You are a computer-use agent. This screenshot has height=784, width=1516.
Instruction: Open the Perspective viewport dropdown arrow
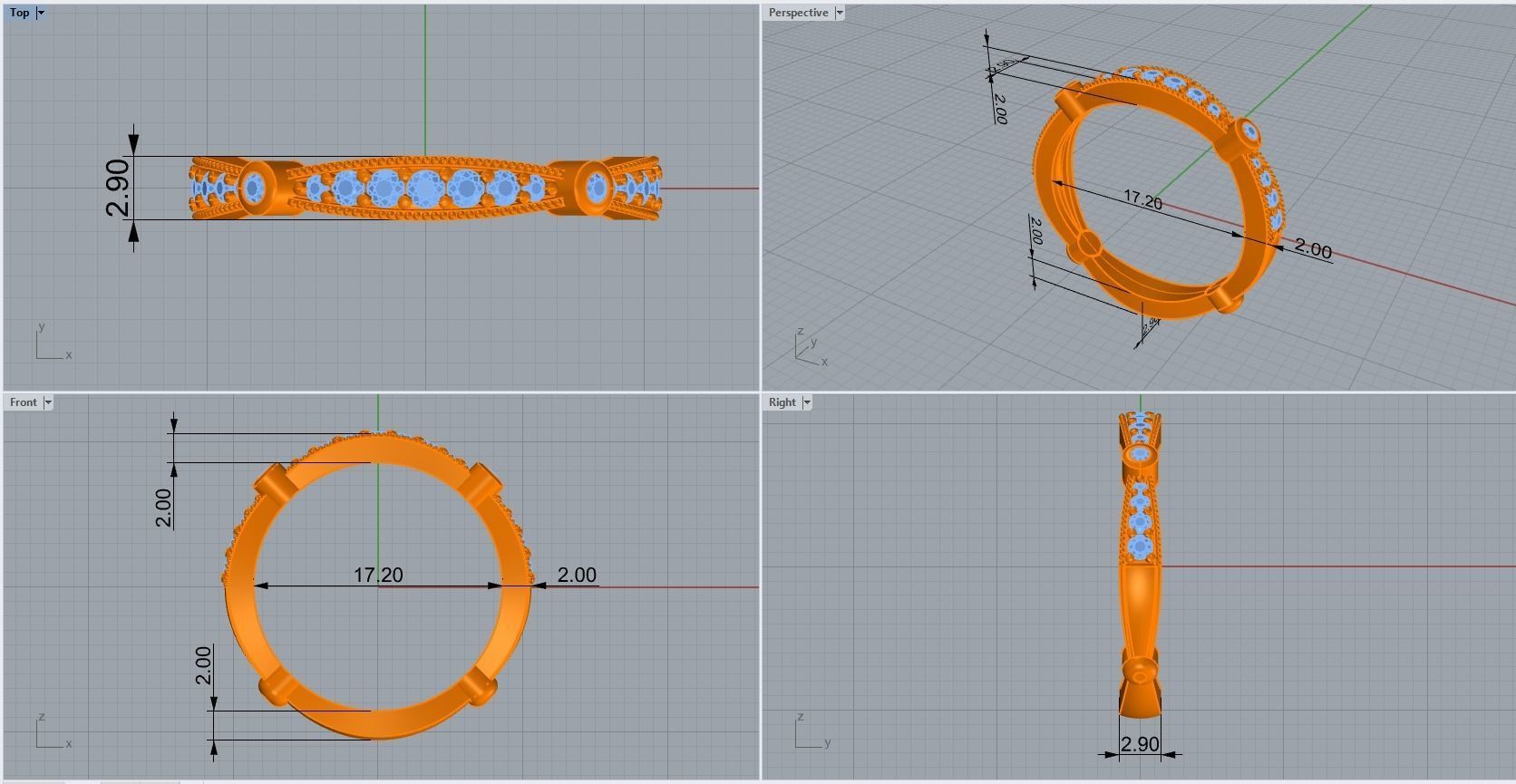pyautogui.click(x=840, y=13)
